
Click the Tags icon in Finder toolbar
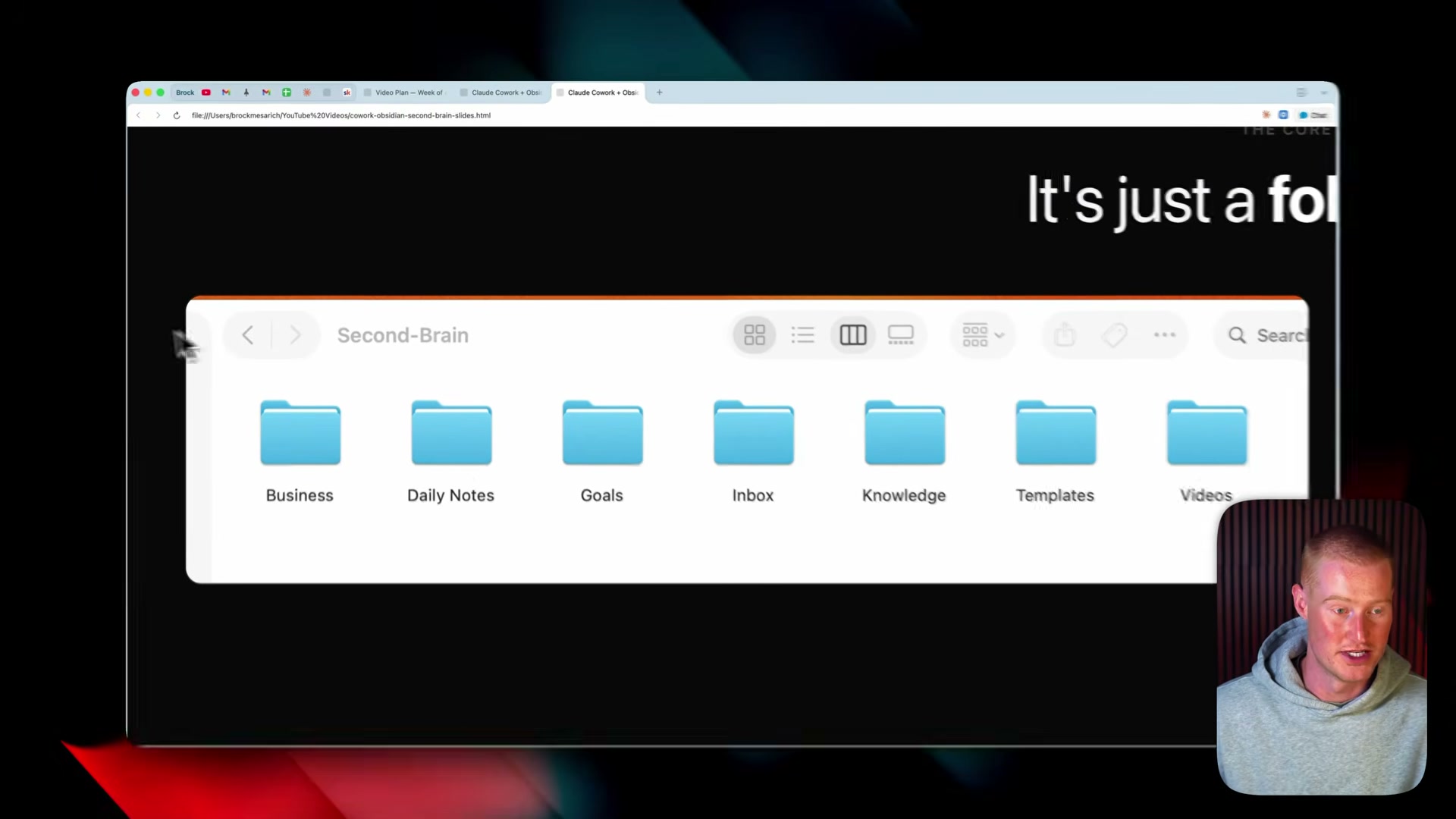pyautogui.click(x=1114, y=335)
